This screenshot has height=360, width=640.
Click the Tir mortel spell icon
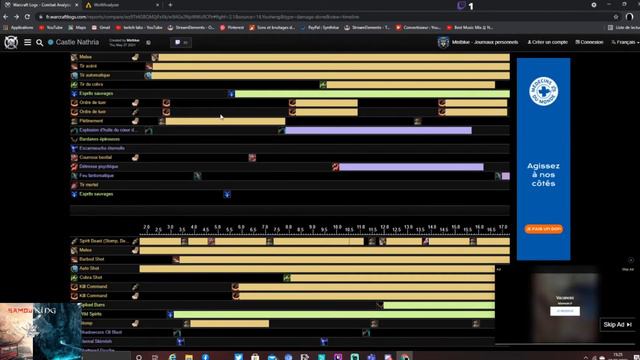(x=74, y=185)
